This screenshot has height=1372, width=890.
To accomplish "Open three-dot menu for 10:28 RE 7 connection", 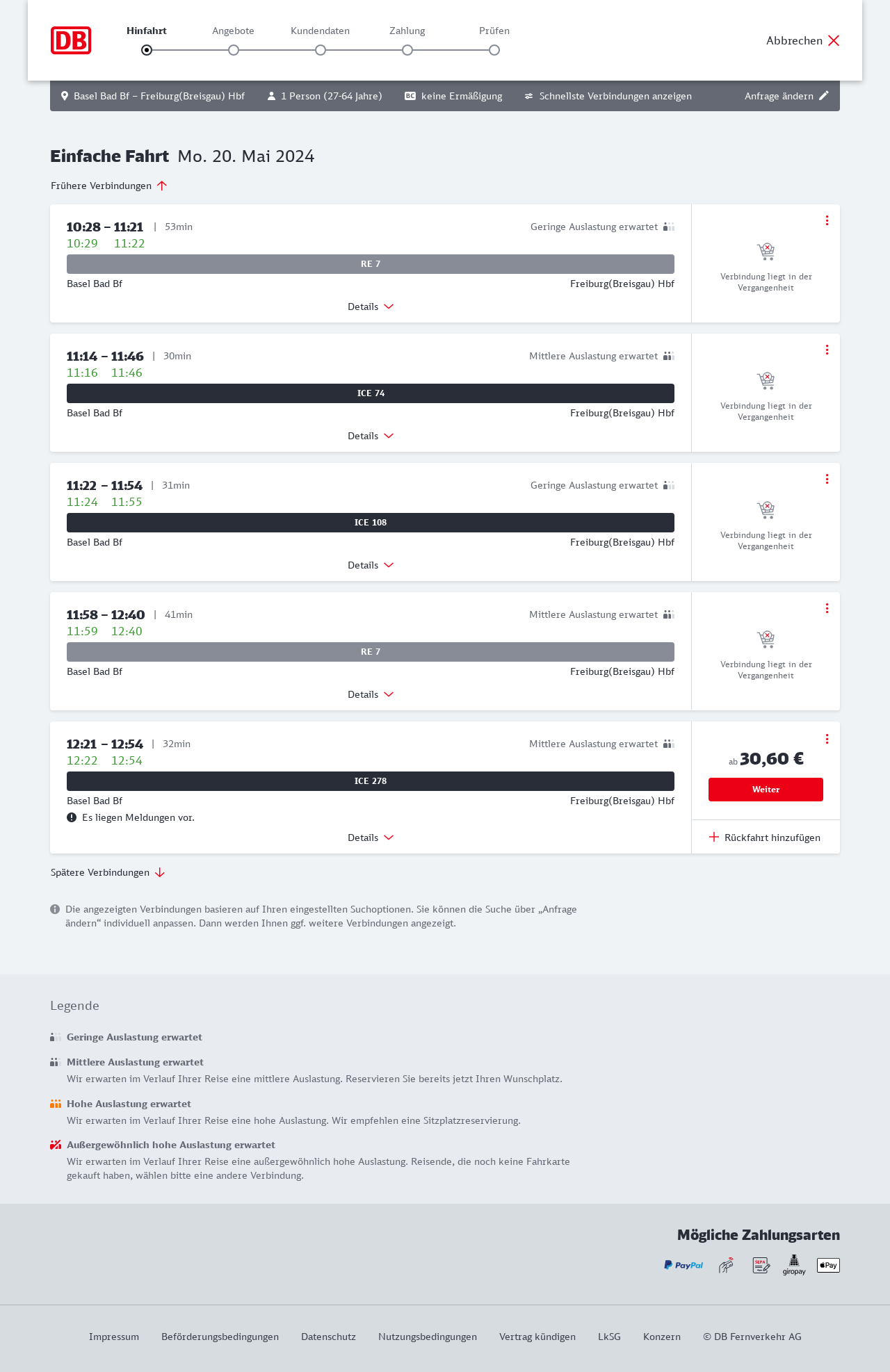I will click(x=827, y=220).
